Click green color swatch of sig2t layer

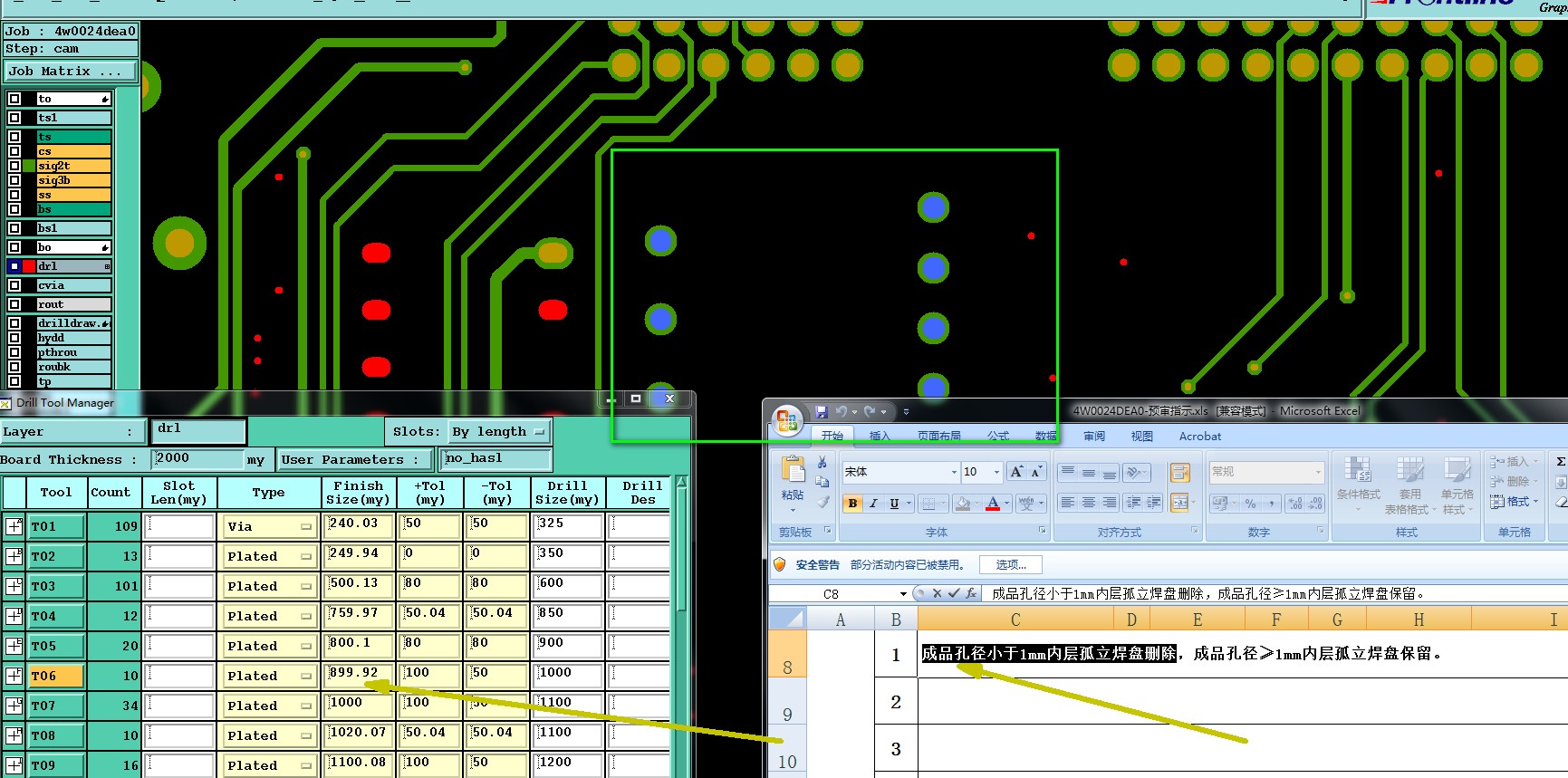pyautogui.click(x=29, y=166)
